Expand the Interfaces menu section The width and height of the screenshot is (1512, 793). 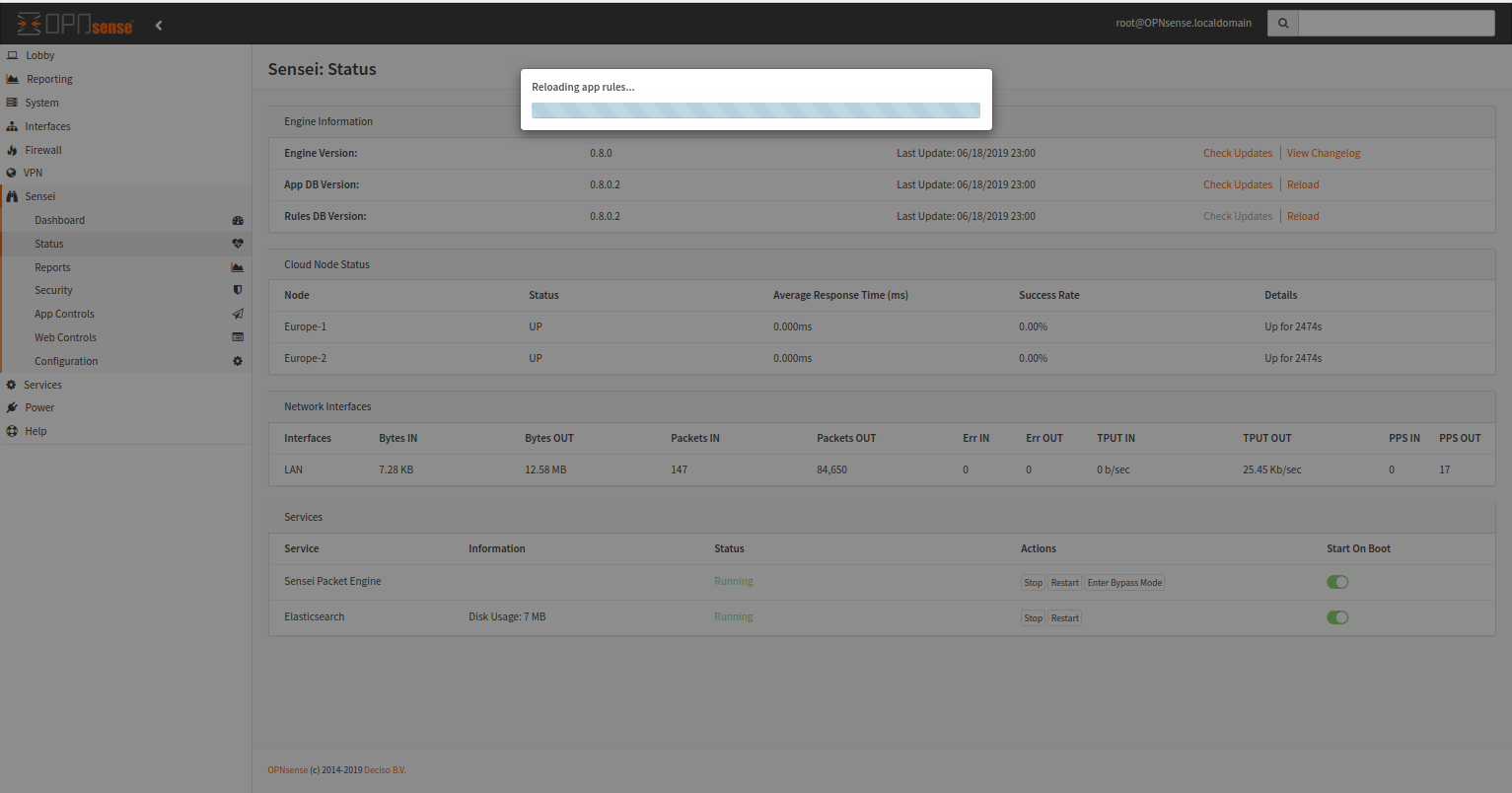[44, 125]
